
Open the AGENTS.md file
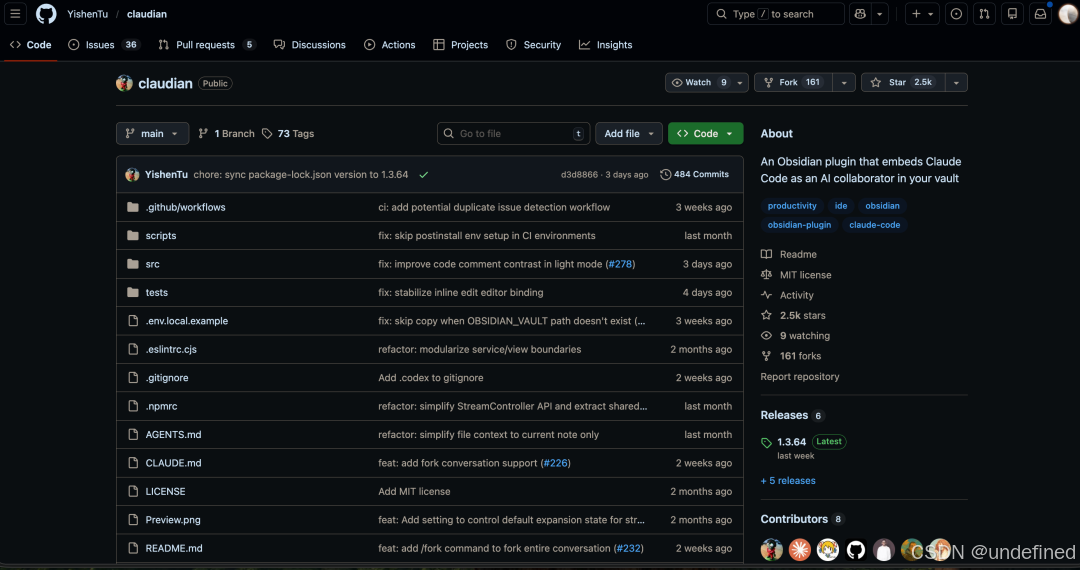click(x=174, y=434)
